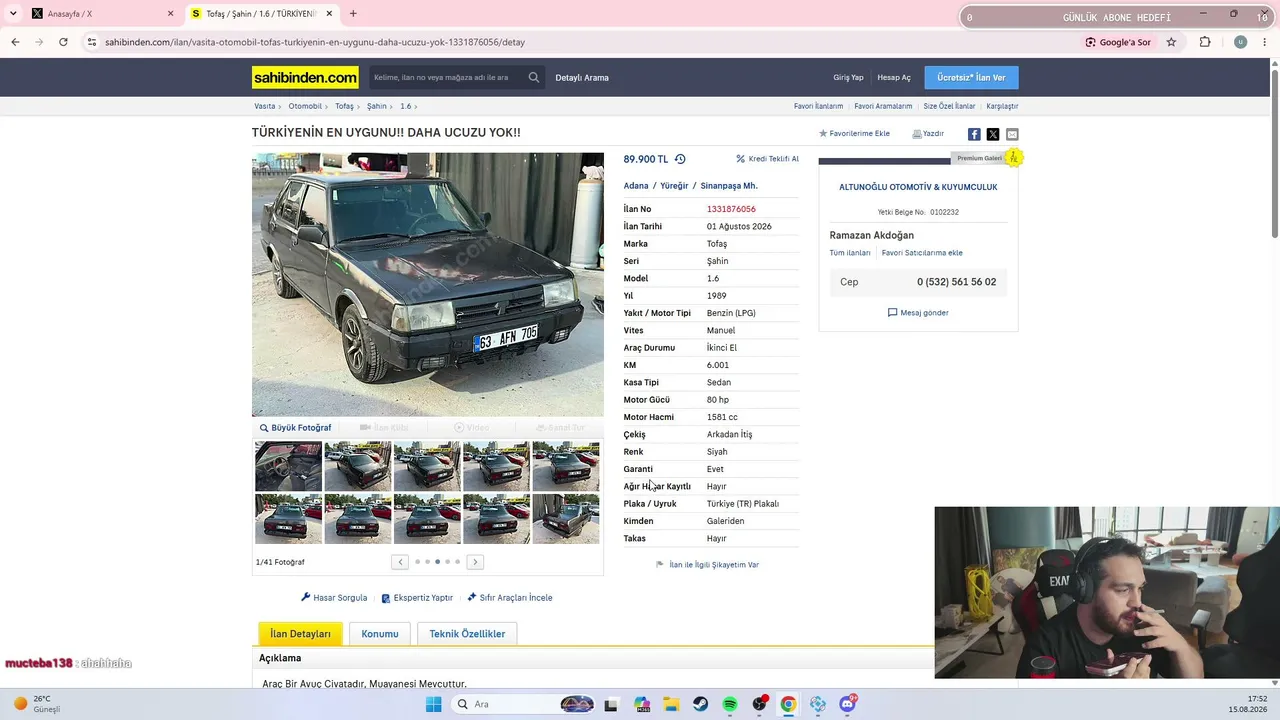Open the Tüm ilanları seller link
This screenshot has height=720, width=1280.
pos(850,253)
